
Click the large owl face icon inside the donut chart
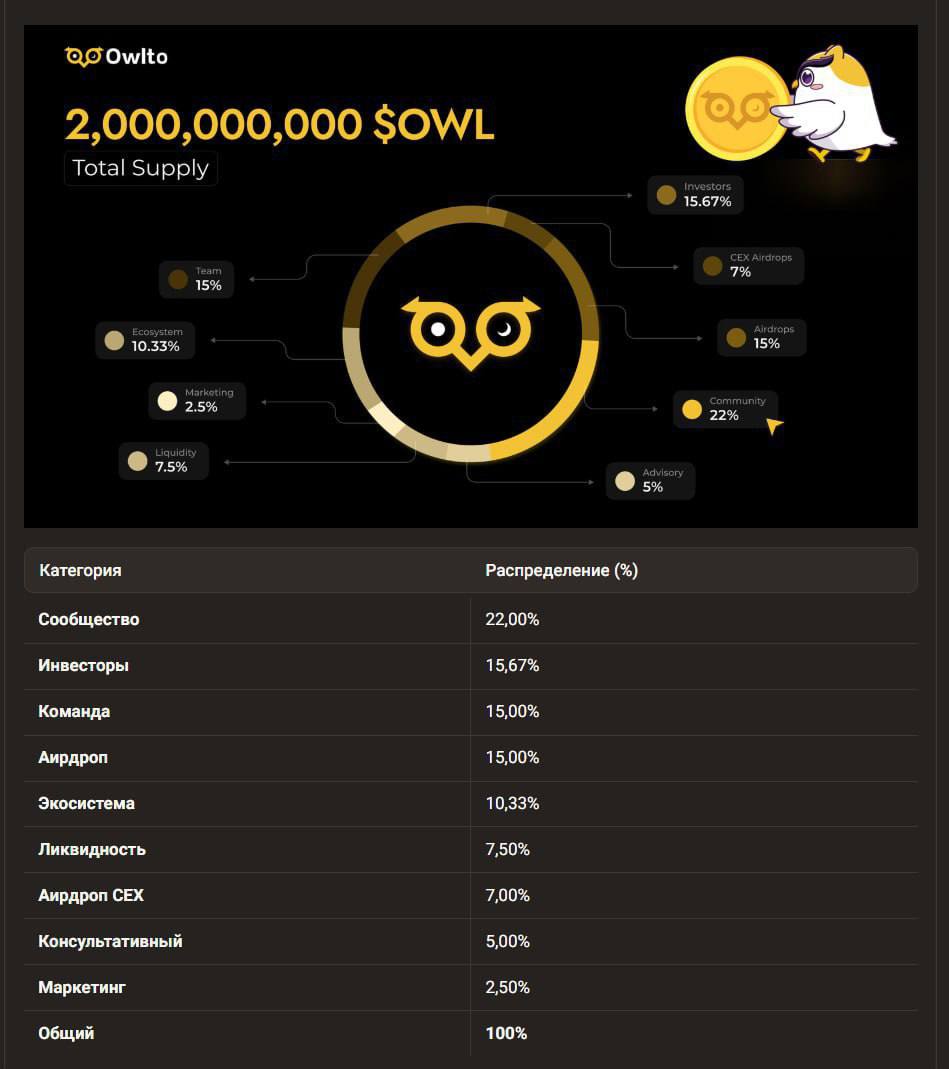[x=470, y=329]
